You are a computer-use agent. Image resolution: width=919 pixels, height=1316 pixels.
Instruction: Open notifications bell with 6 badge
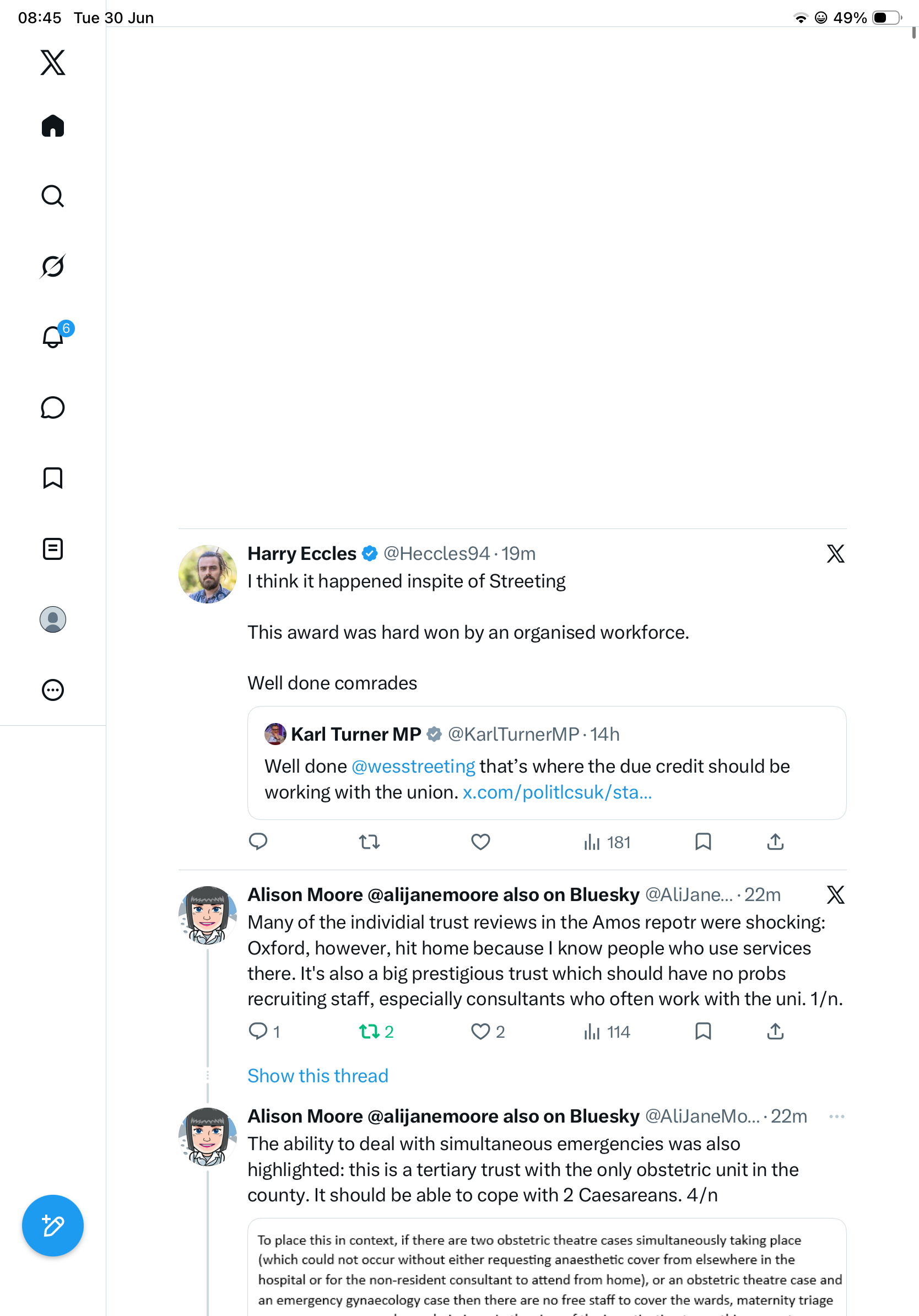pyautogui.click(x=56, y=335)
